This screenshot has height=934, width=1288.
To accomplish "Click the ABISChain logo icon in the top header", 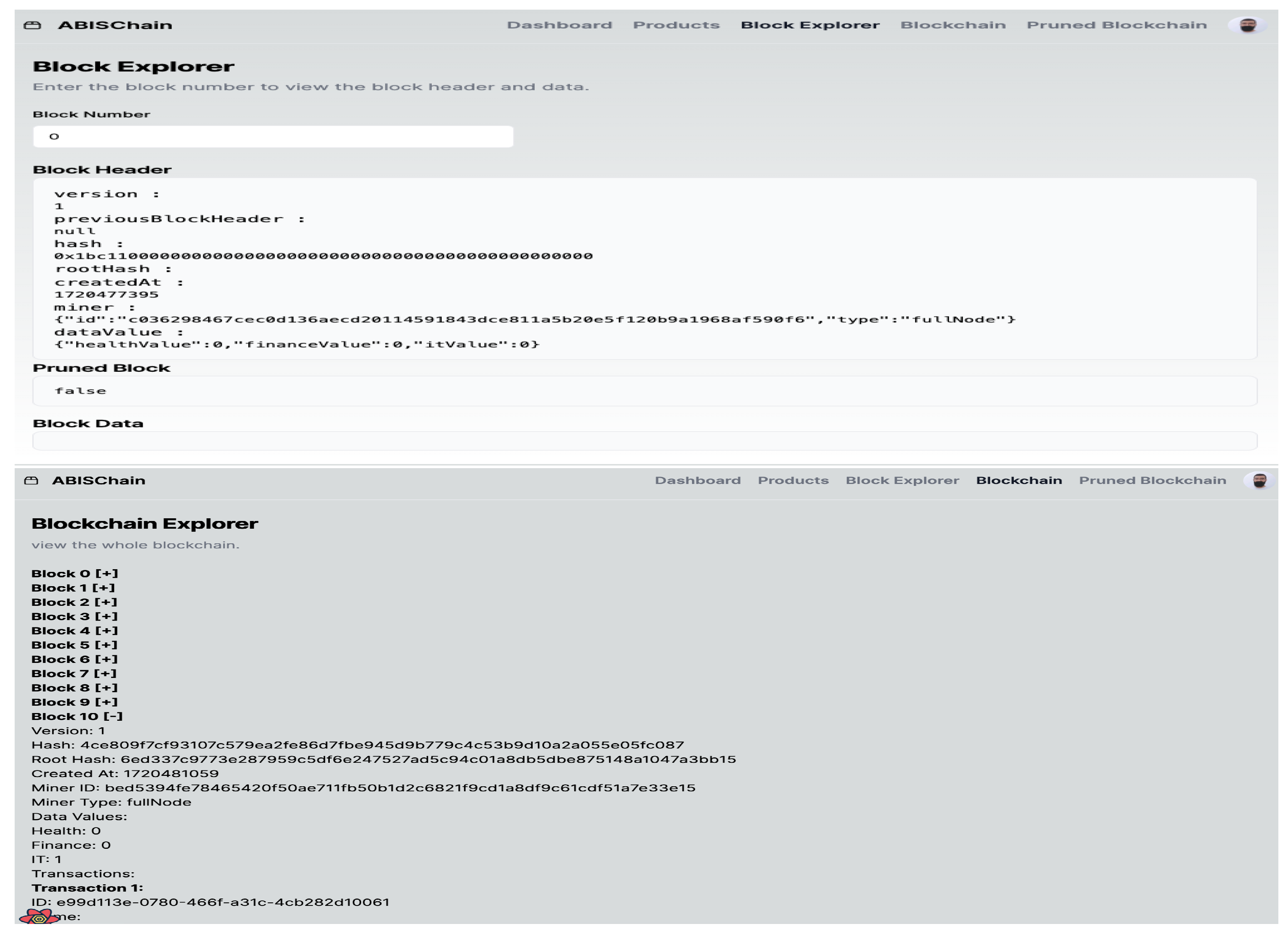I will click(32, 25).
